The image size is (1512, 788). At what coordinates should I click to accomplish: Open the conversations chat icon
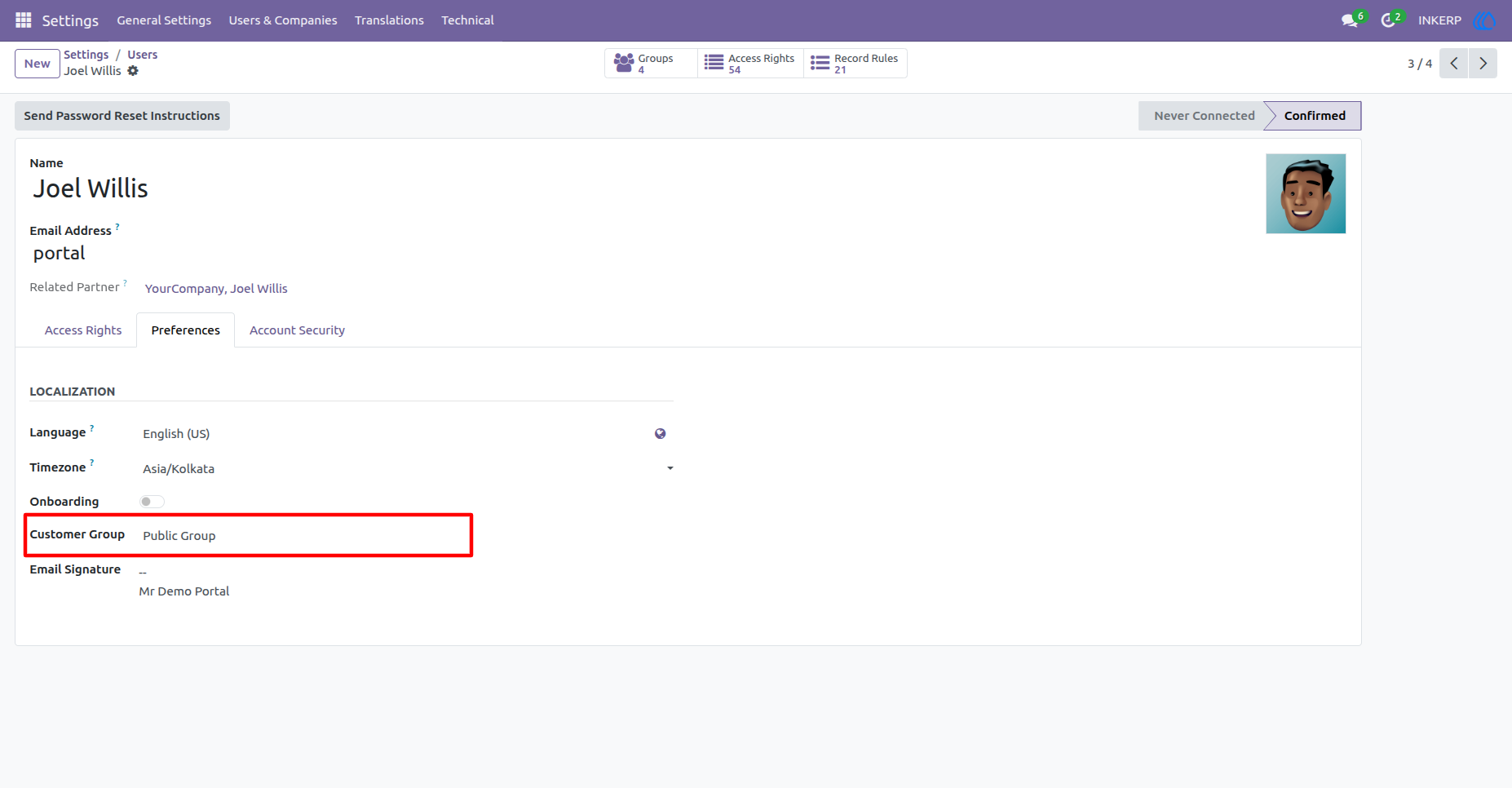[1350, 20]
